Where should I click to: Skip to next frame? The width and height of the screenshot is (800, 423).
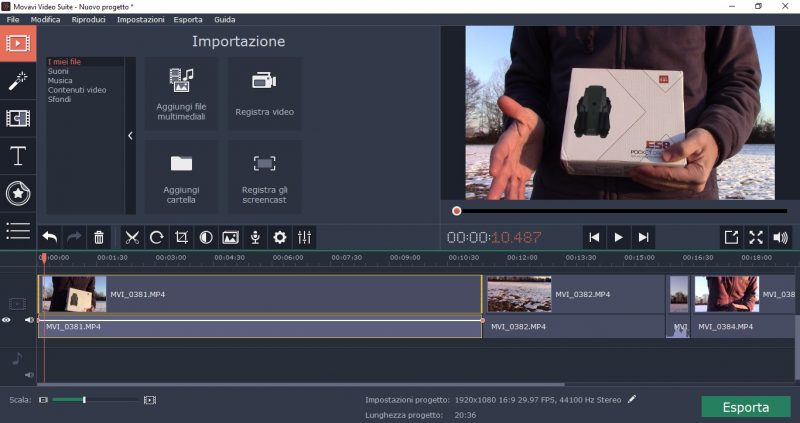pos(643,237)
